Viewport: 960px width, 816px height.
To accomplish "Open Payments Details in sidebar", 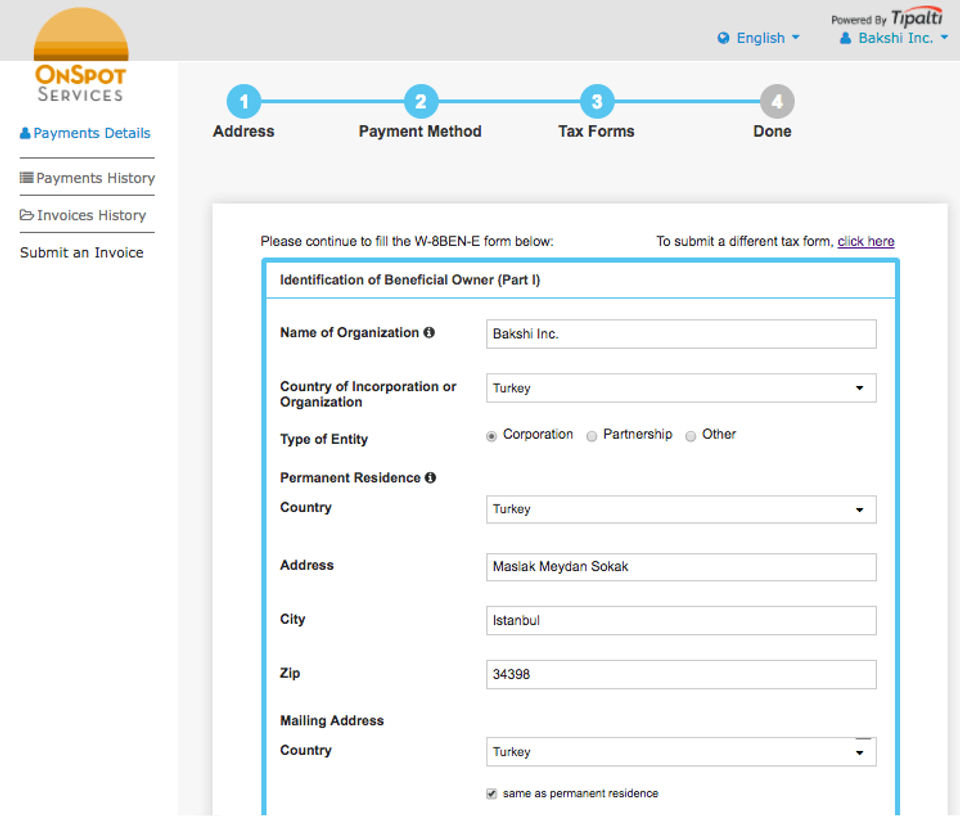I will click(85, 133).
